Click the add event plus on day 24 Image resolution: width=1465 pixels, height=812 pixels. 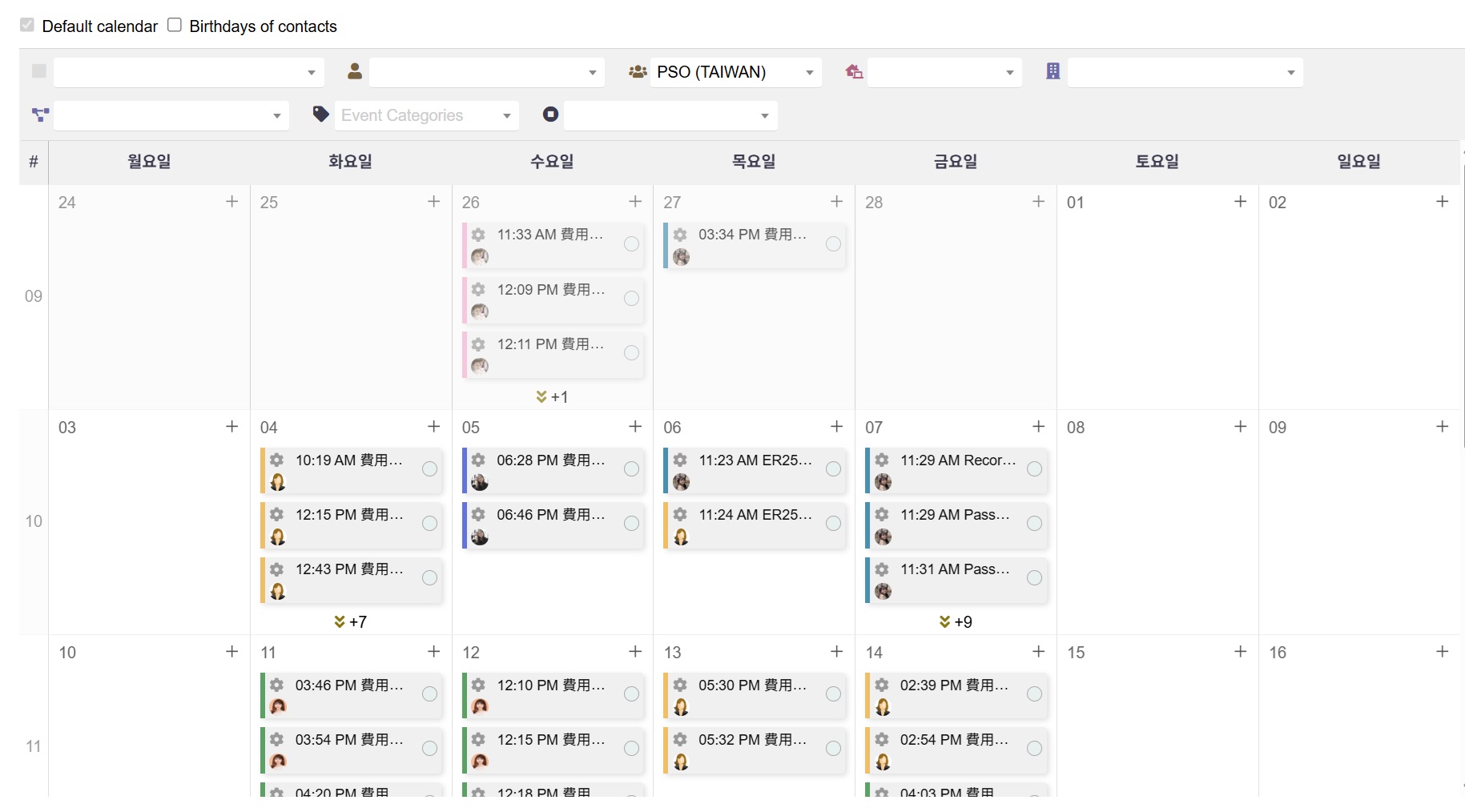[x=232, y=202]
